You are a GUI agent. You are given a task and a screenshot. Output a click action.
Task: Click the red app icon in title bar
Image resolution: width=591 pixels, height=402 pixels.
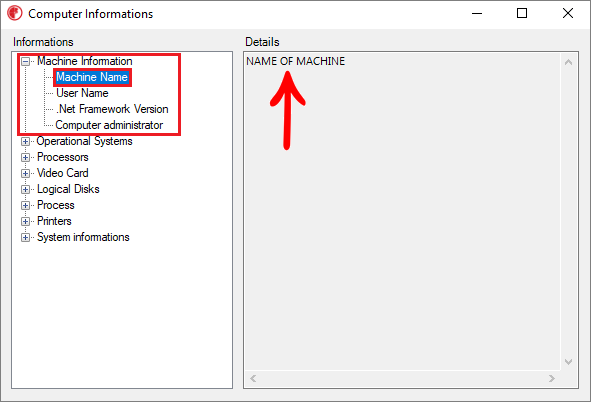pos(15,13)
